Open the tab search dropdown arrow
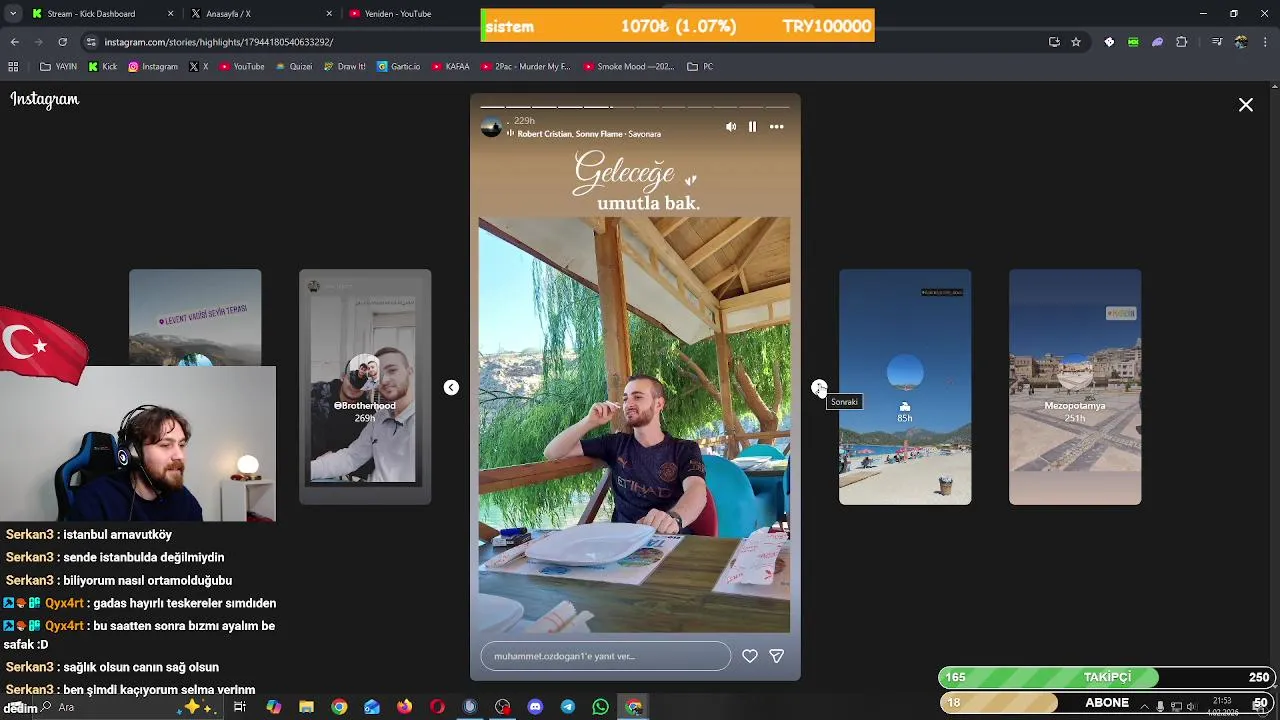This screenshot has height=720, width=1280. tap(13, 14)
